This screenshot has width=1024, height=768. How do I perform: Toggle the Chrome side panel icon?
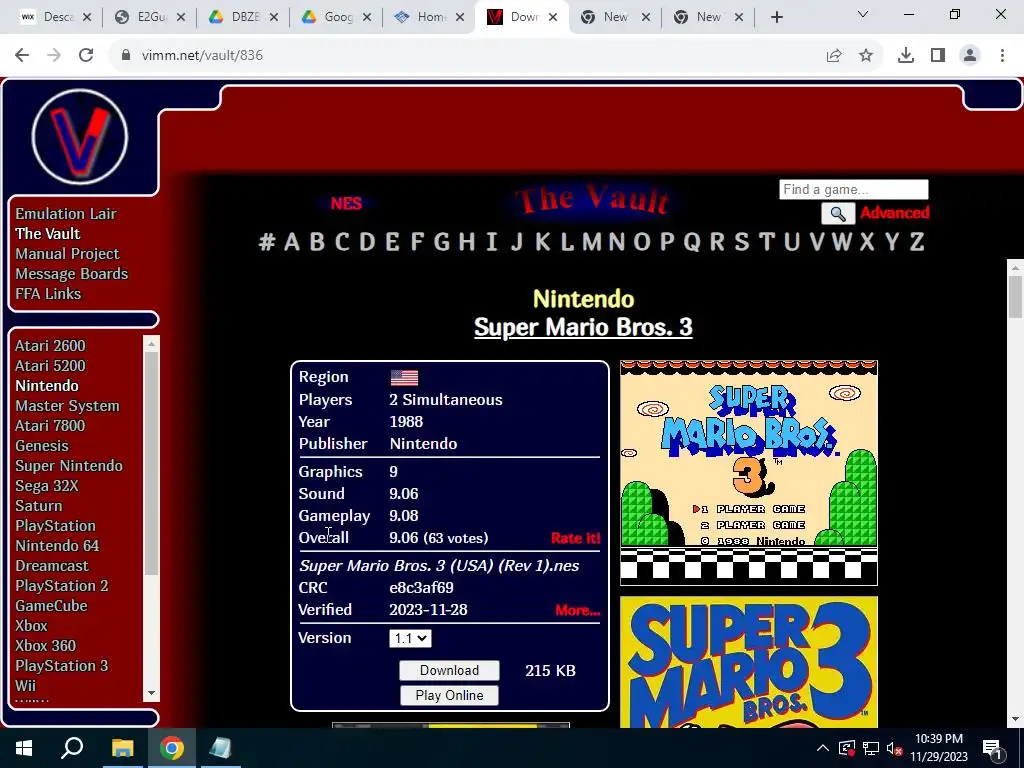938,56
